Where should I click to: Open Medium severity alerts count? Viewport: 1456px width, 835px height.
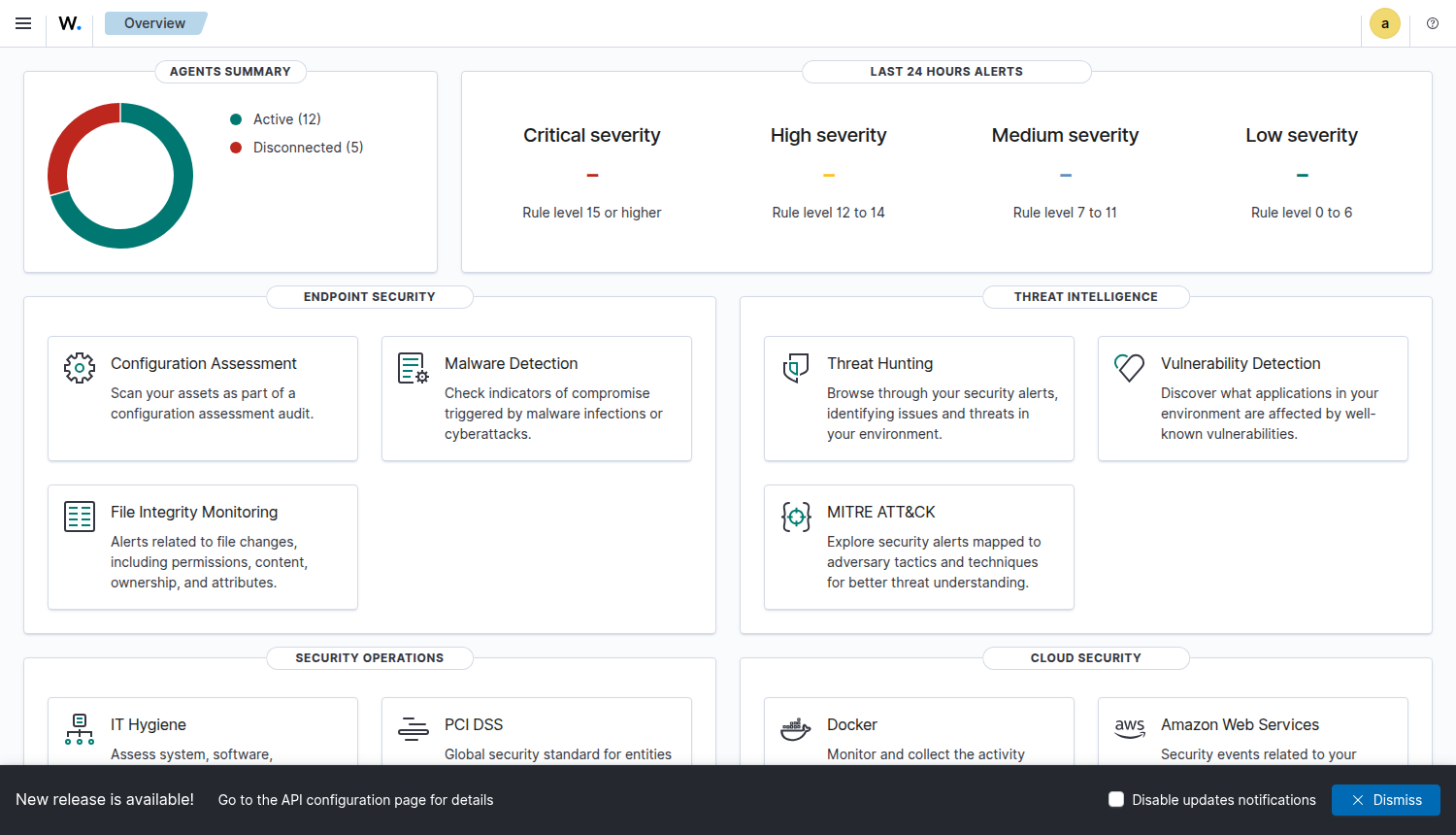(x=1066, y=176)
